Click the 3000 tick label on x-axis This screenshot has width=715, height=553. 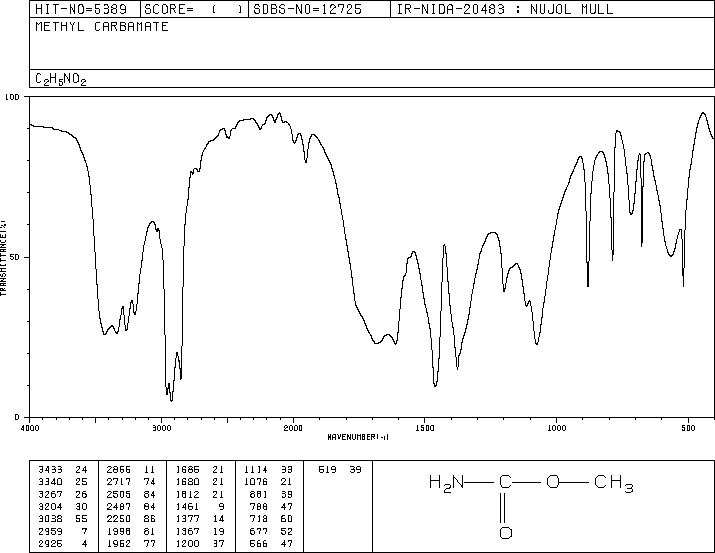(x=161, y=428)
